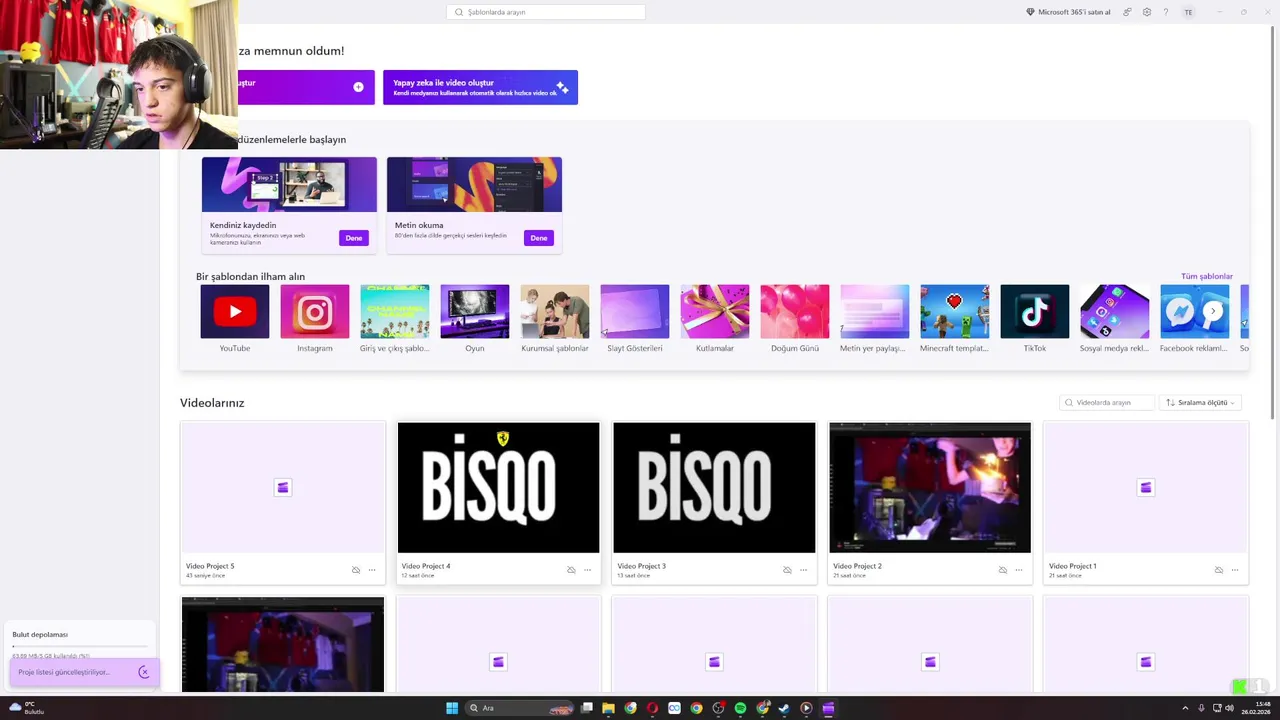Open the Sosyal medya reklamları category
Image resolution: width=1280 pixels, height=720 pixels.
(1115, 318)
